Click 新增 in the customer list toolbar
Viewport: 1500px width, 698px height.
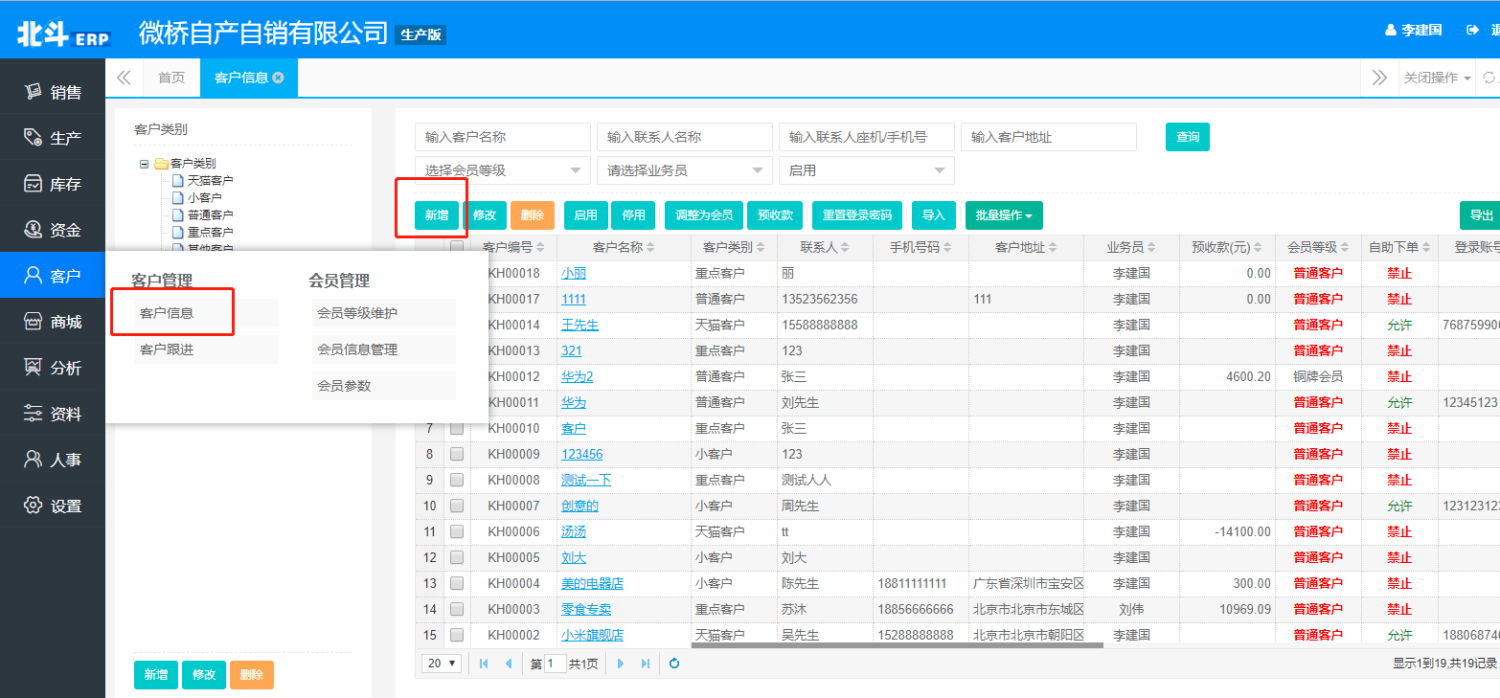(x=437, y=215)
